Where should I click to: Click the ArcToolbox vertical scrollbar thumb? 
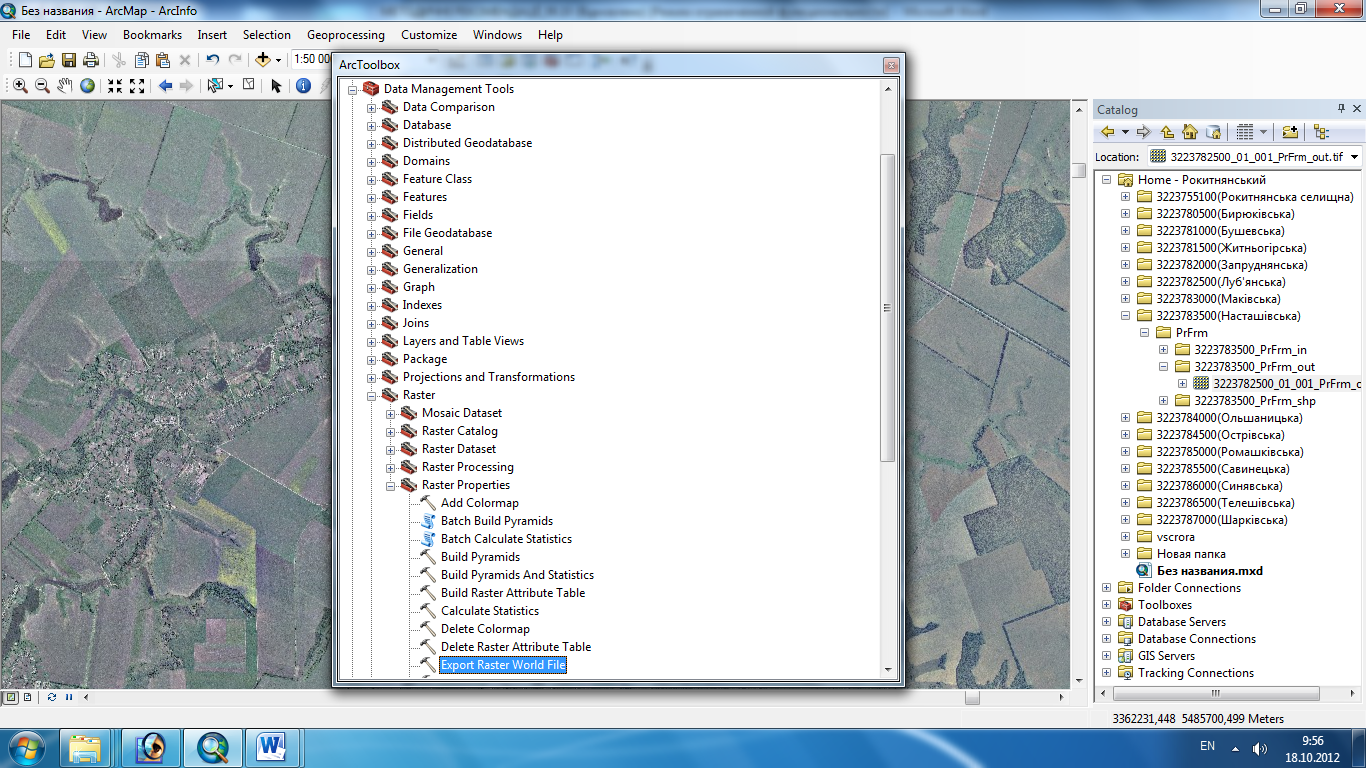click(887, 308)
